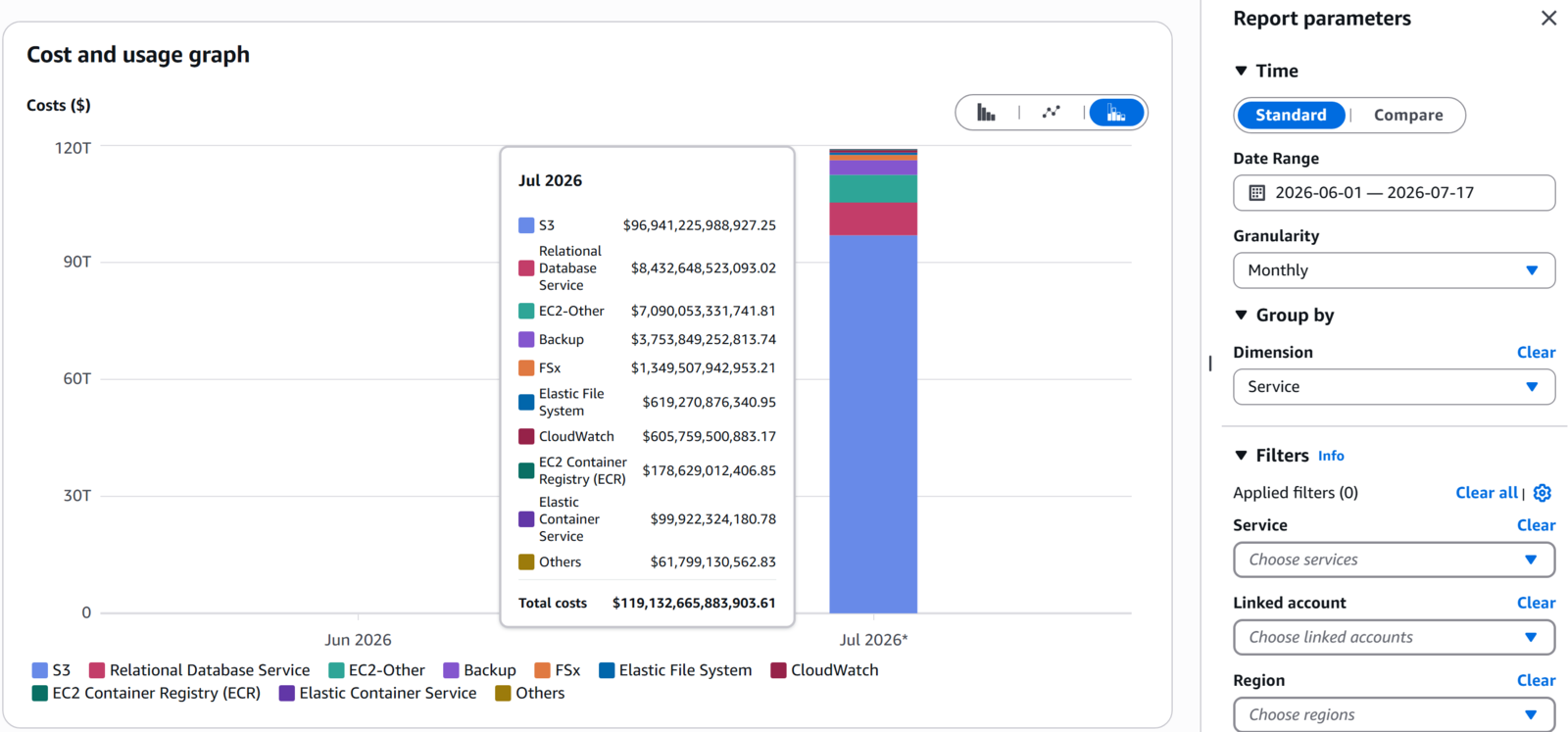1568x732 pixels.
Task: Switch to bar chart view
Action: coord(986,113)
